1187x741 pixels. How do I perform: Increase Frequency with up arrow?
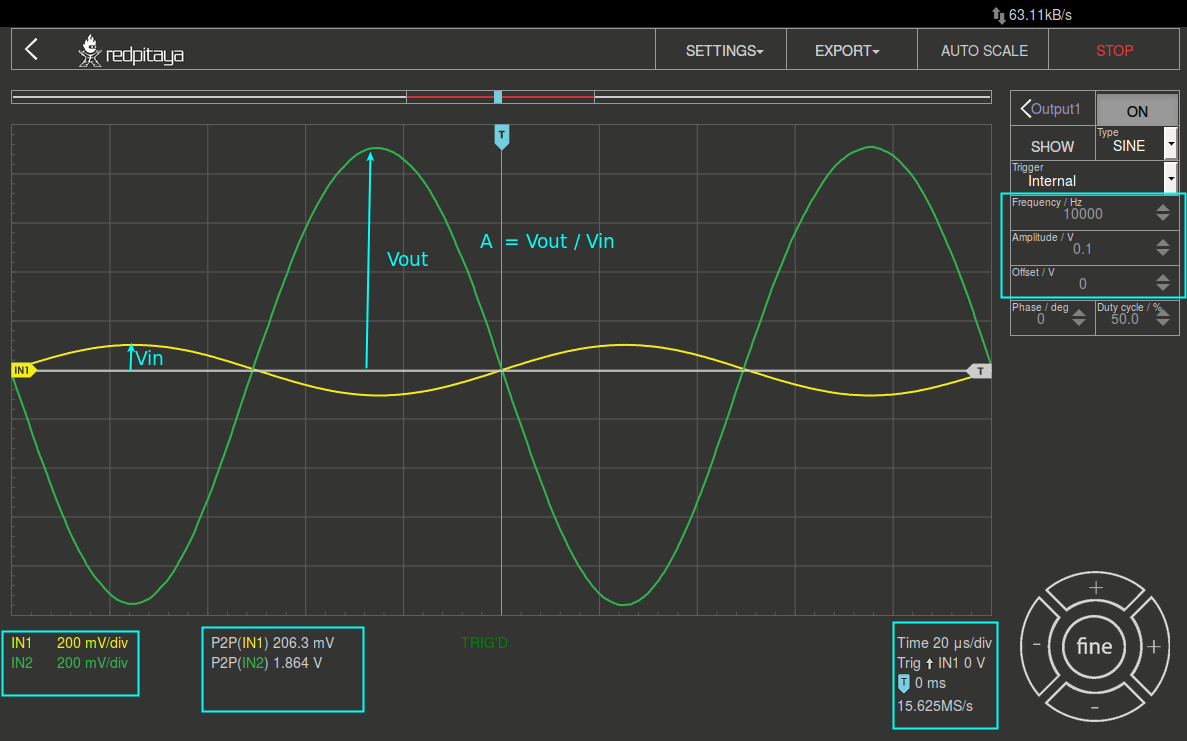click(1163, 207)
